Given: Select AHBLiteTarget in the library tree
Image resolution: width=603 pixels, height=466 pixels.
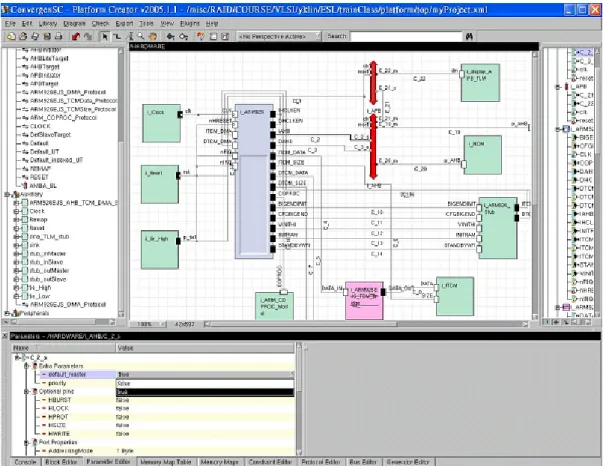Looking at the screenshot, I should [49, 58].
